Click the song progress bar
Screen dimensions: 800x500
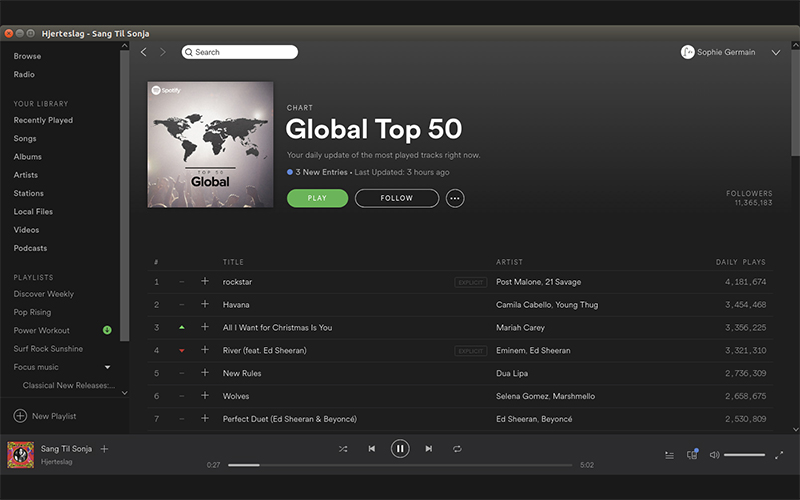(400, 465)
